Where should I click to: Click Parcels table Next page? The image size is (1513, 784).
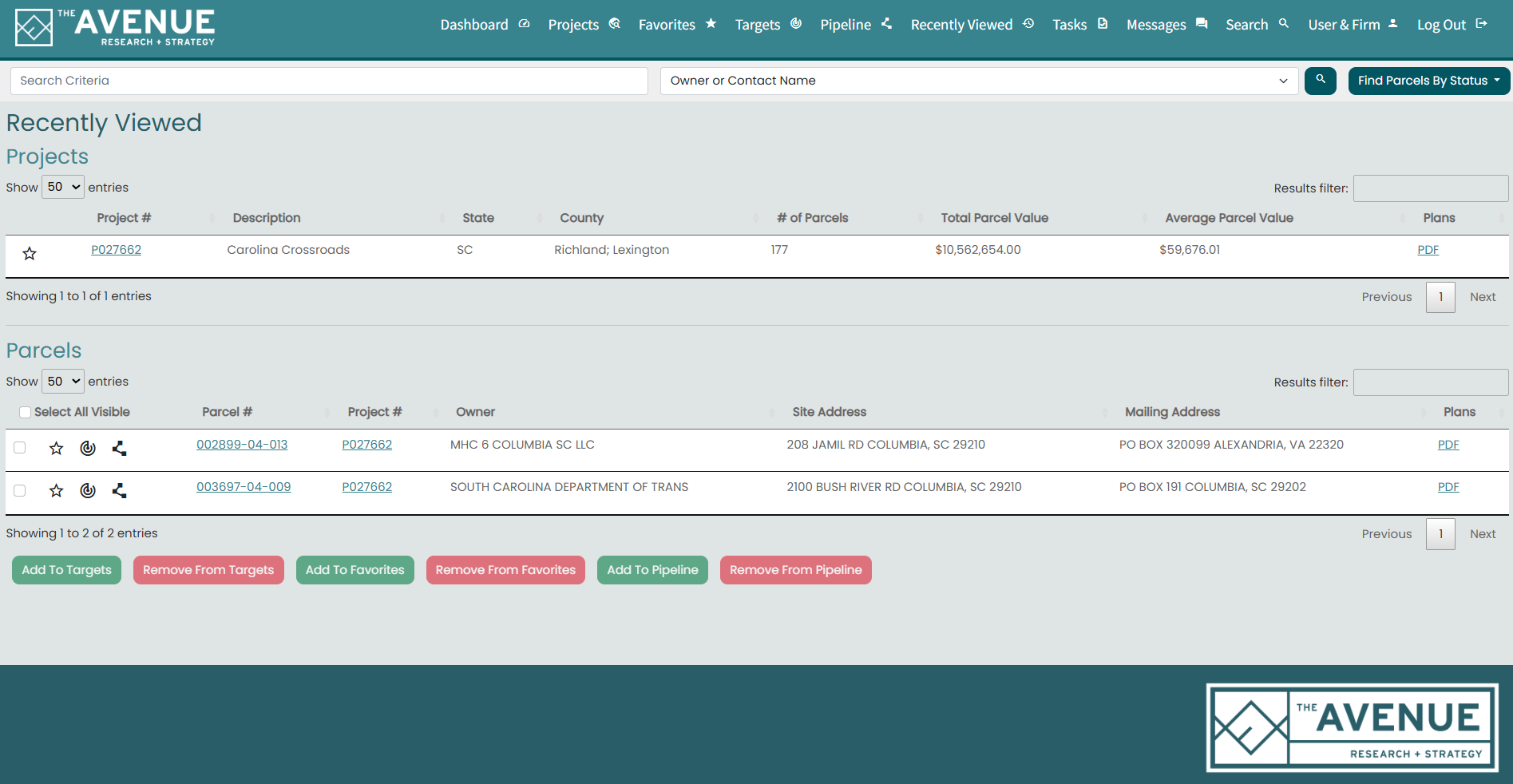click(1483, 534)
